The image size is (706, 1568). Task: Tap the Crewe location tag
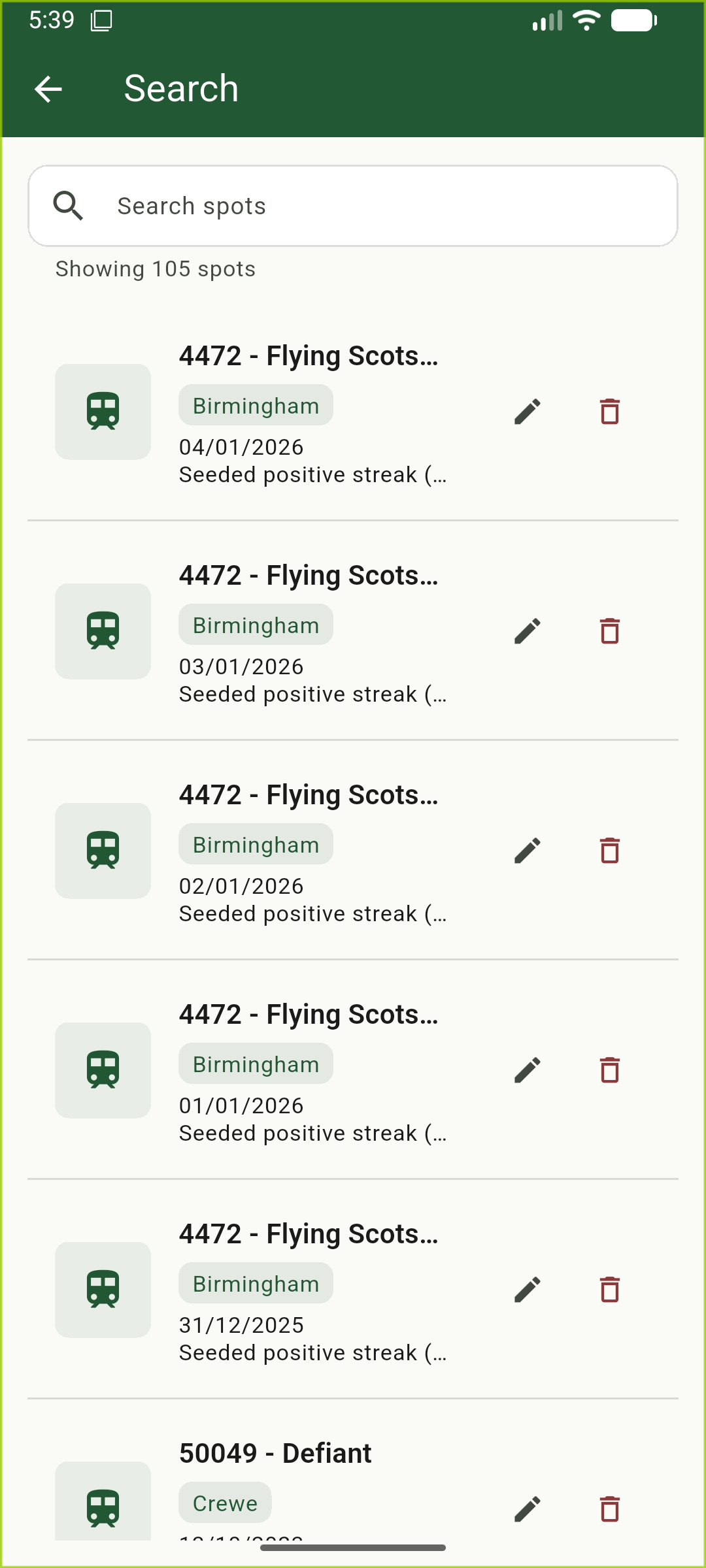point(225,1503)
